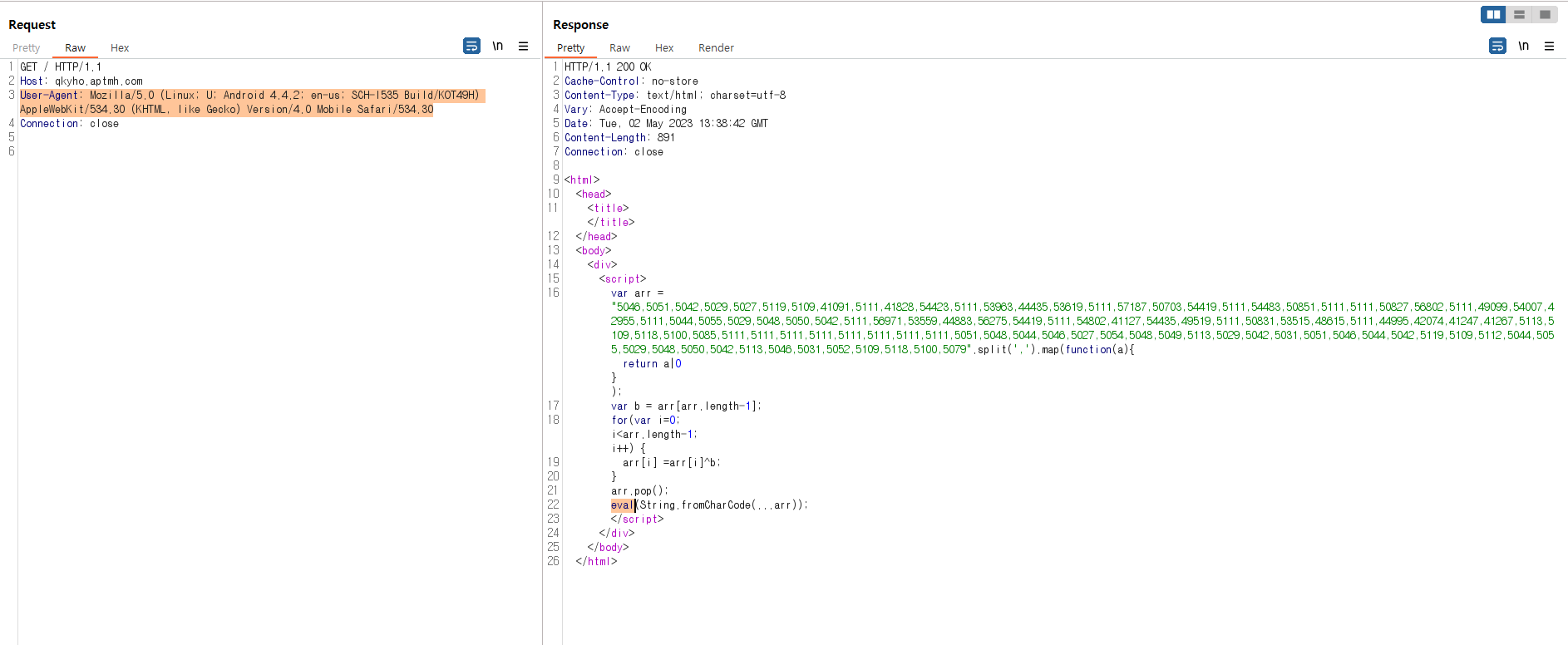Click the Vary: Accept-Encoding header

pyautogui.click(x=625, y=110)
